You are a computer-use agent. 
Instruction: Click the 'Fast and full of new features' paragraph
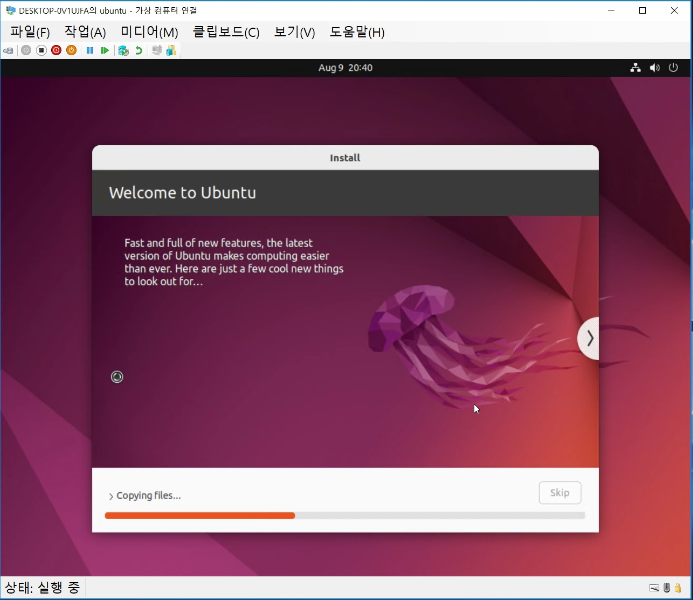coord(234,262)
